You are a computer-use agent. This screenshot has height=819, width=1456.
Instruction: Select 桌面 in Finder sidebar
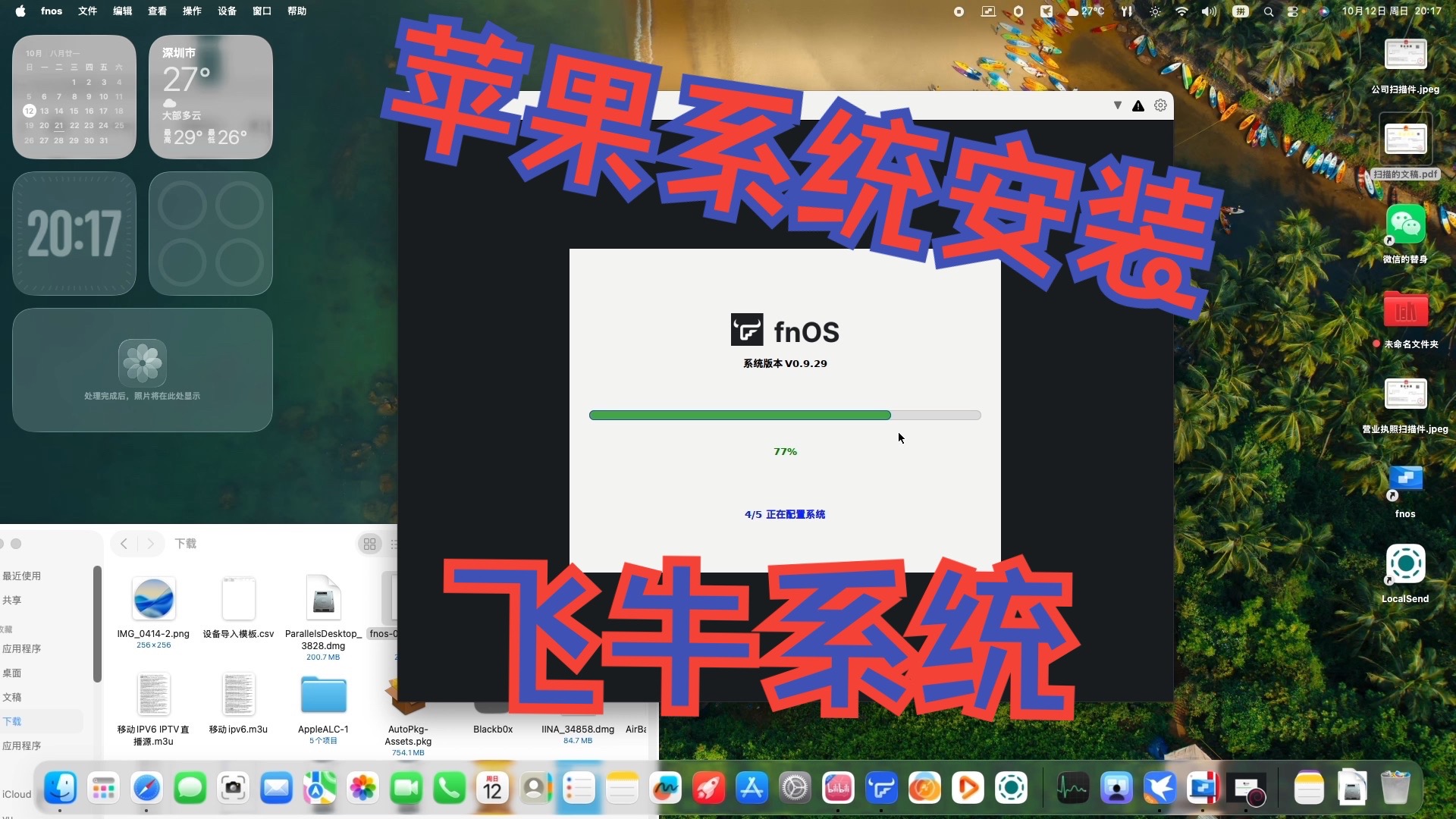(x=12, y=673)
